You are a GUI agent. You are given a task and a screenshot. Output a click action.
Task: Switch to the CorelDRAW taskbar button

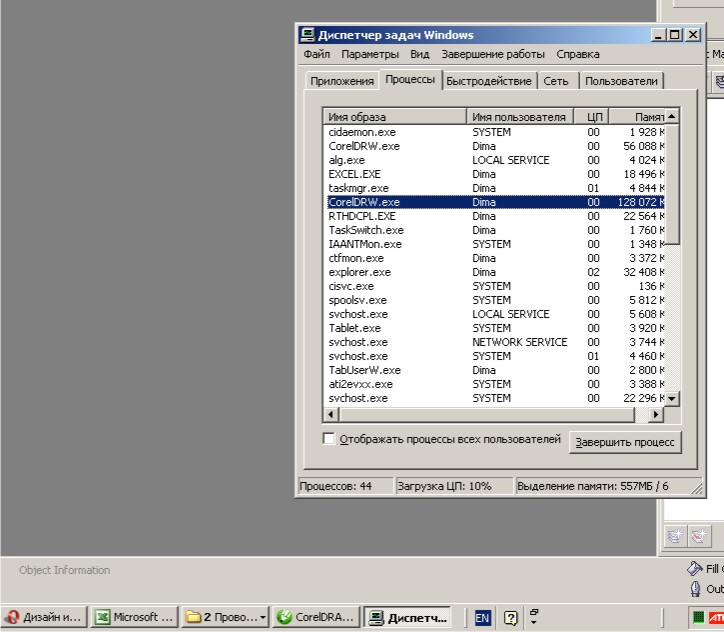(x=317, y=617)
